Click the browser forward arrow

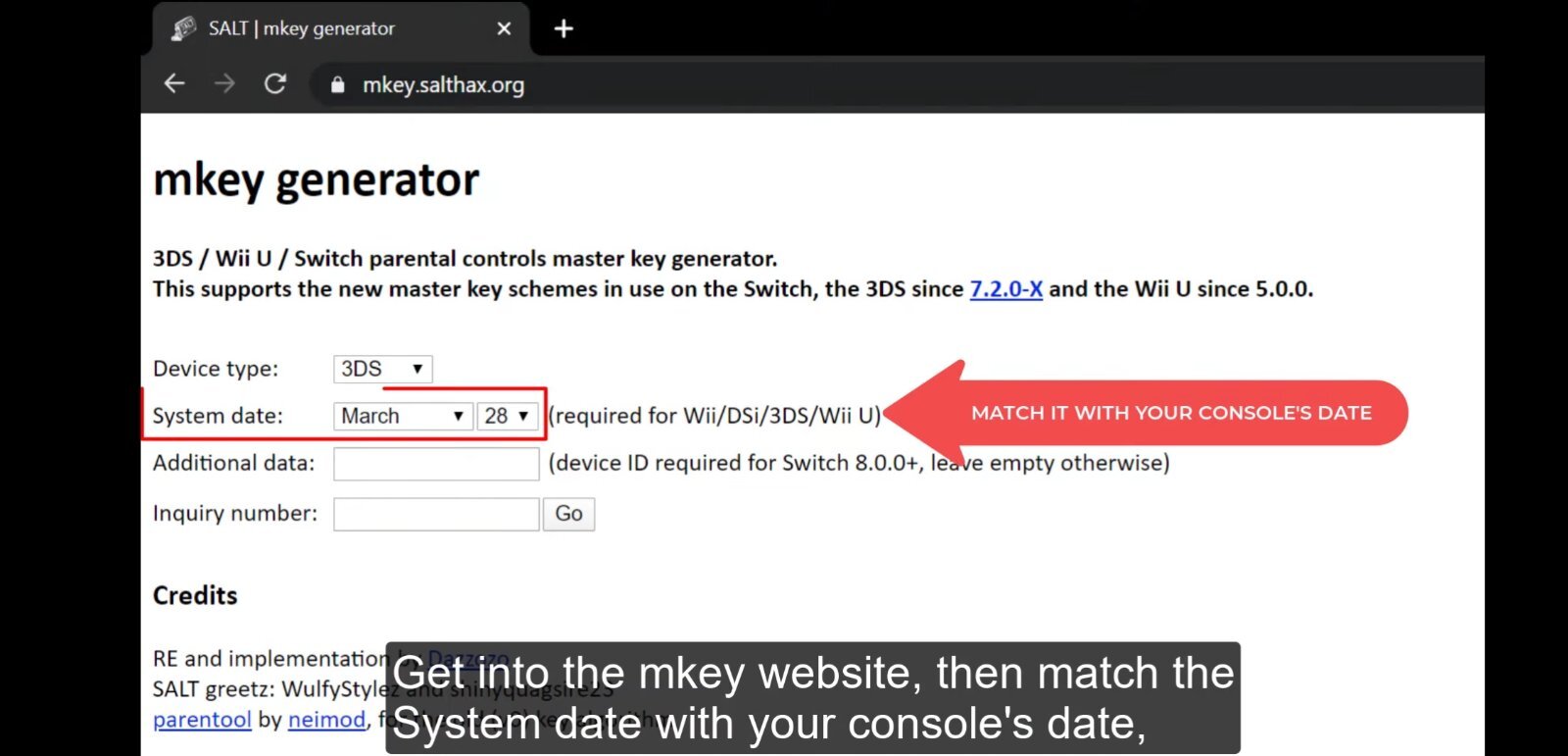224,84
